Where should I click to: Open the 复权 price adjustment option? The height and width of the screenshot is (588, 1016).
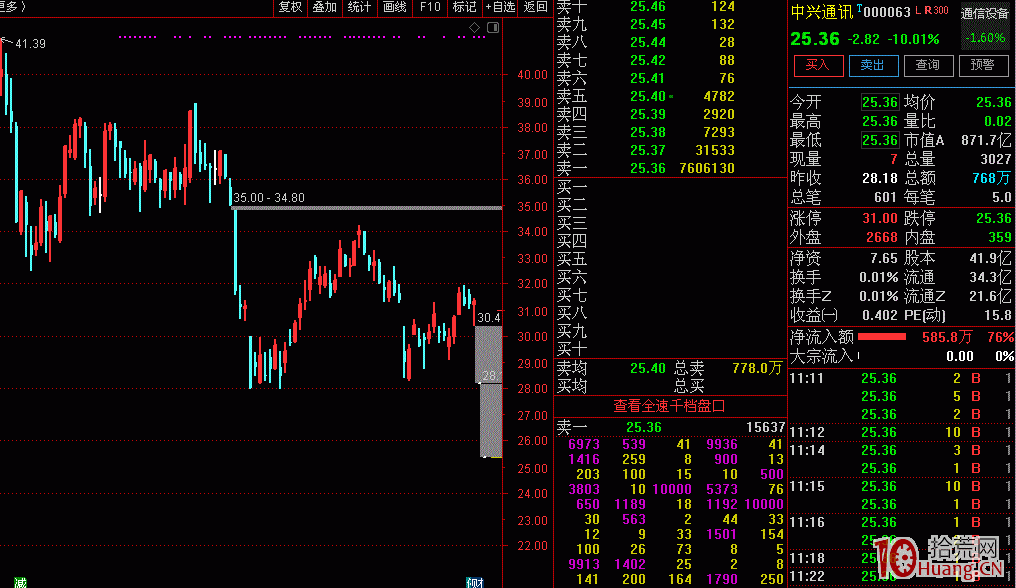(x=290, y=7)
